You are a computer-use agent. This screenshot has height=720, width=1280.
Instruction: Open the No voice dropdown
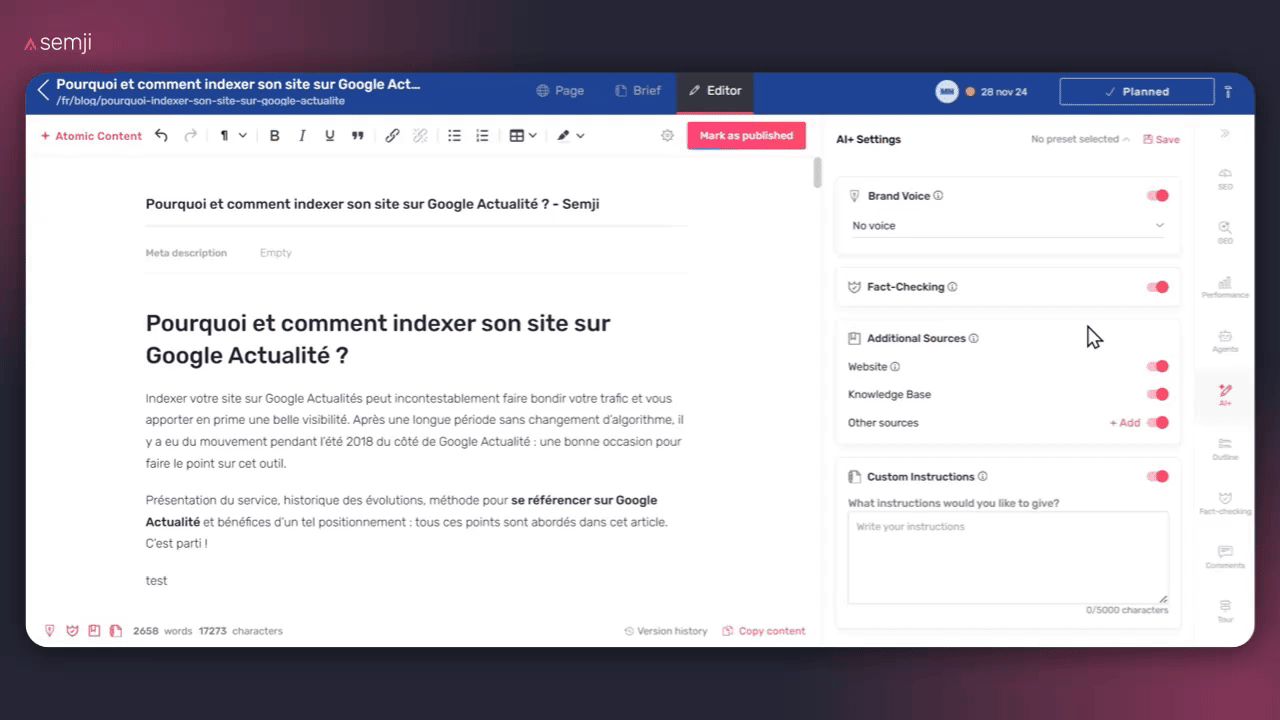(1007, 226)
